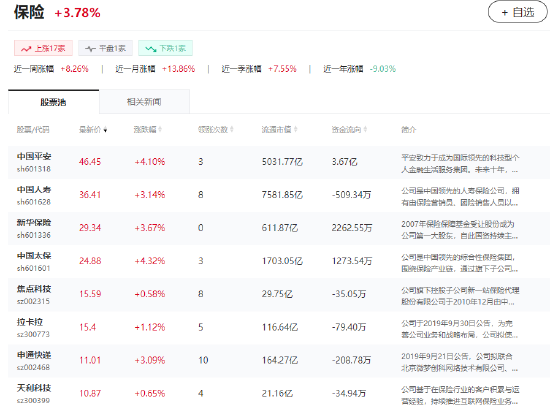Click sector change +3.78%
The height and width of the screenshot is (410, 550).
77,13
